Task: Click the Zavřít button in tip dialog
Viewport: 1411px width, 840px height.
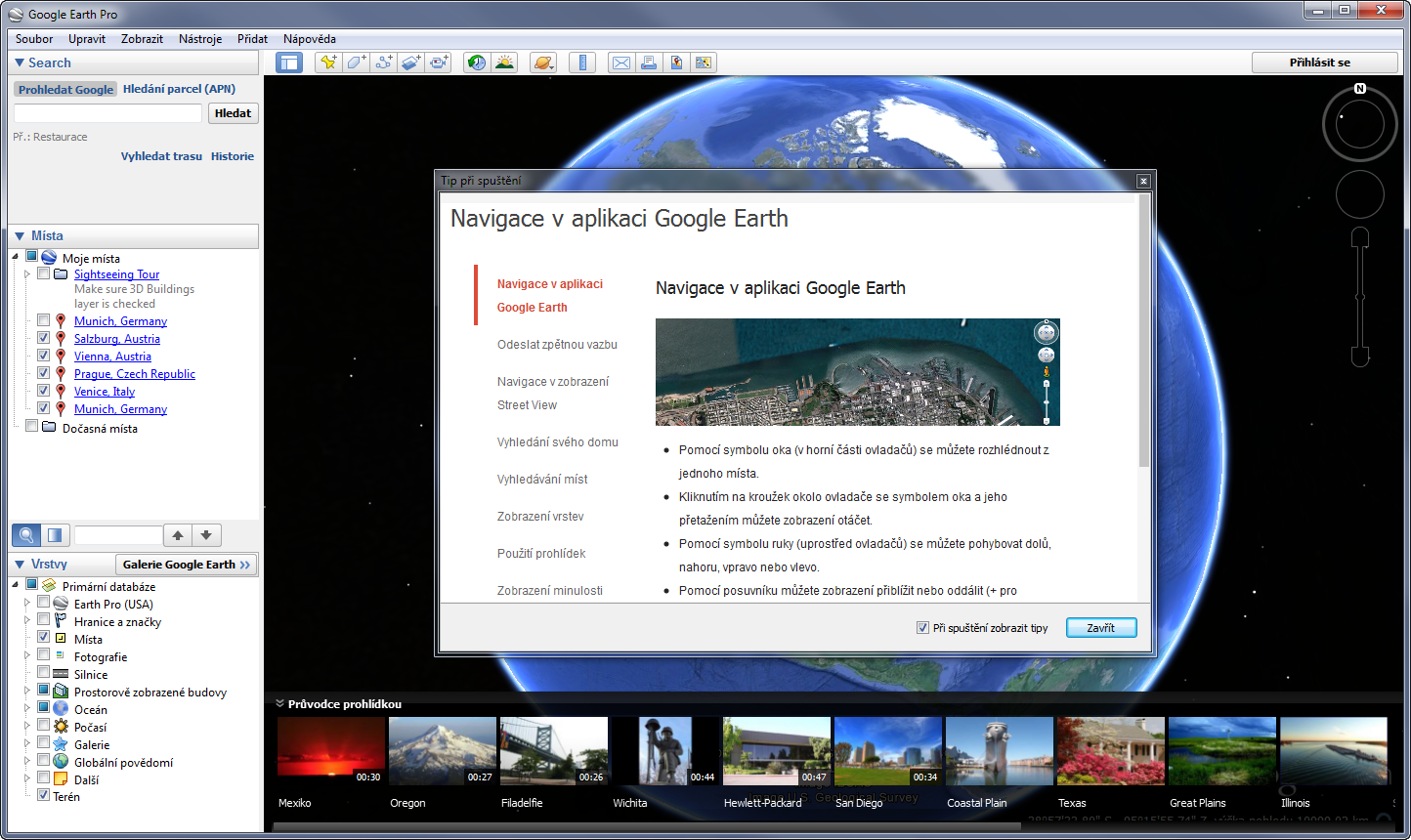Action: click(1100, 628)
